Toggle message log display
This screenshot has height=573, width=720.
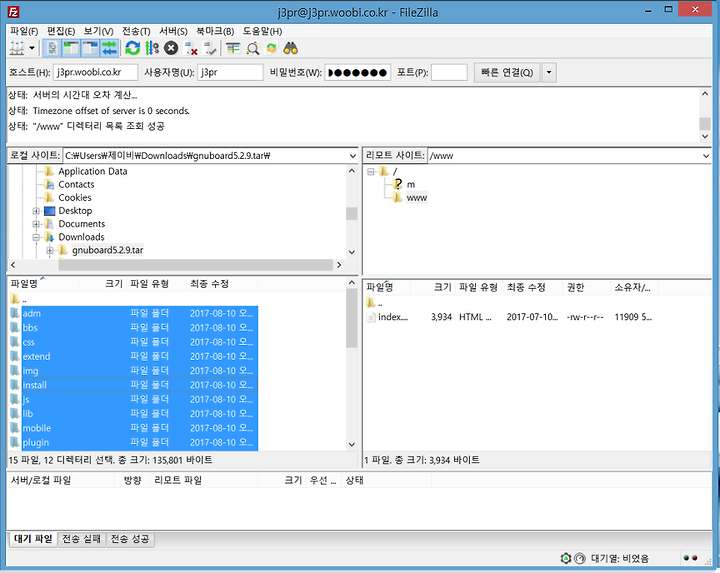[x=52, y=48]
